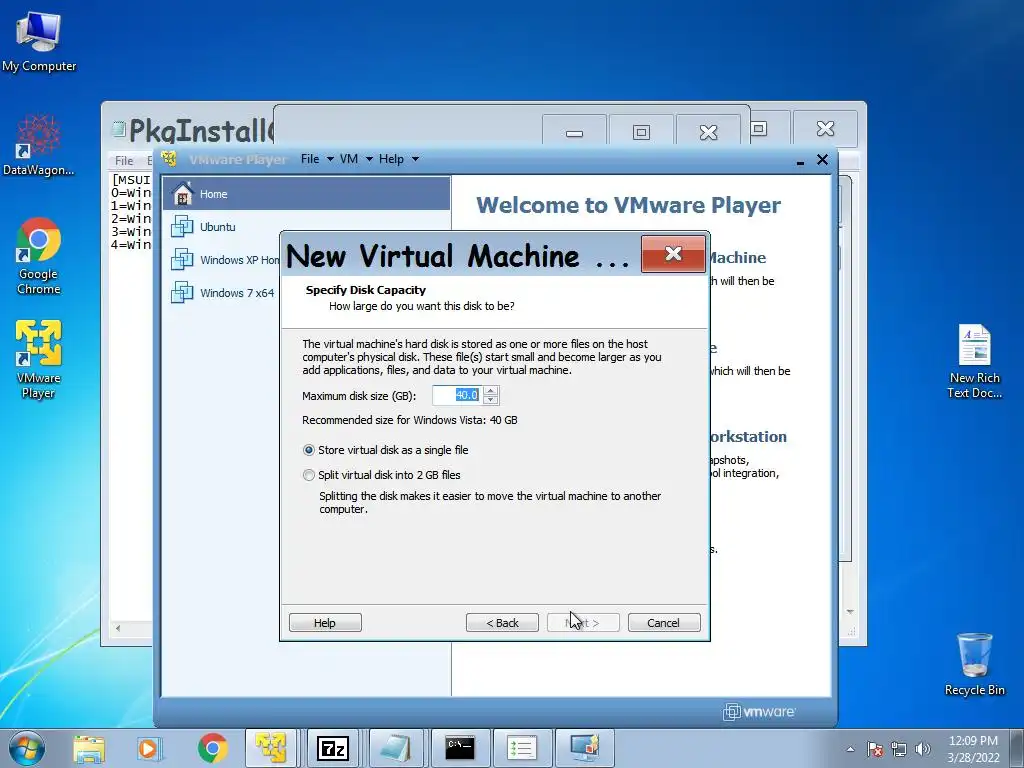The height and width of the screenshot is (768, 1024).
Task: Open the VMware Player File menu
Action: [310, 159]
